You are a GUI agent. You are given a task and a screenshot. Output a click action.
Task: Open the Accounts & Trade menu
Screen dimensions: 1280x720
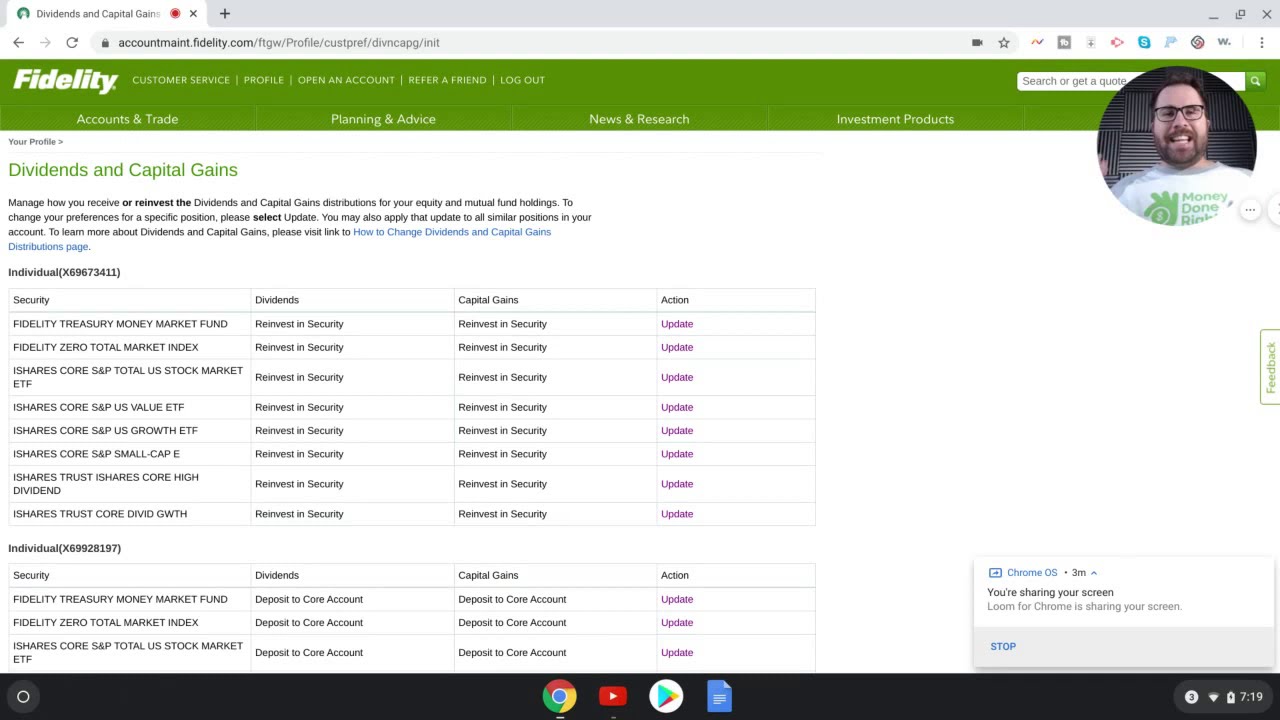[x=127, y=119]
